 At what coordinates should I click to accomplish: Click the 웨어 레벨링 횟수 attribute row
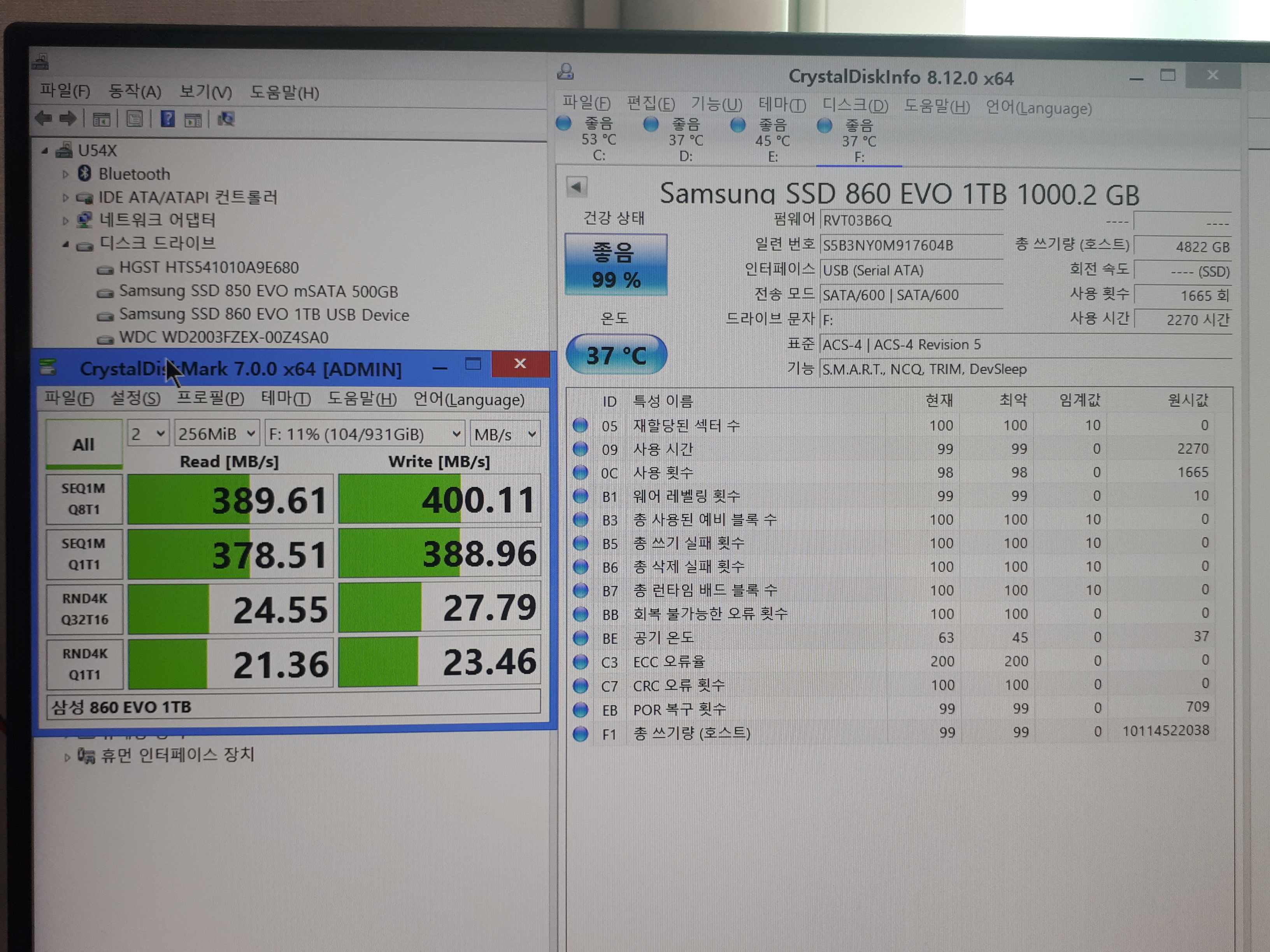pyautogui.click(x=893, y=496)
